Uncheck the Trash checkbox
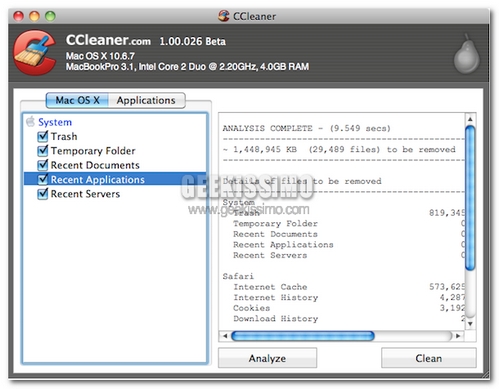The width and height of the screenshot is (499, 389). (x=43, y=136)
